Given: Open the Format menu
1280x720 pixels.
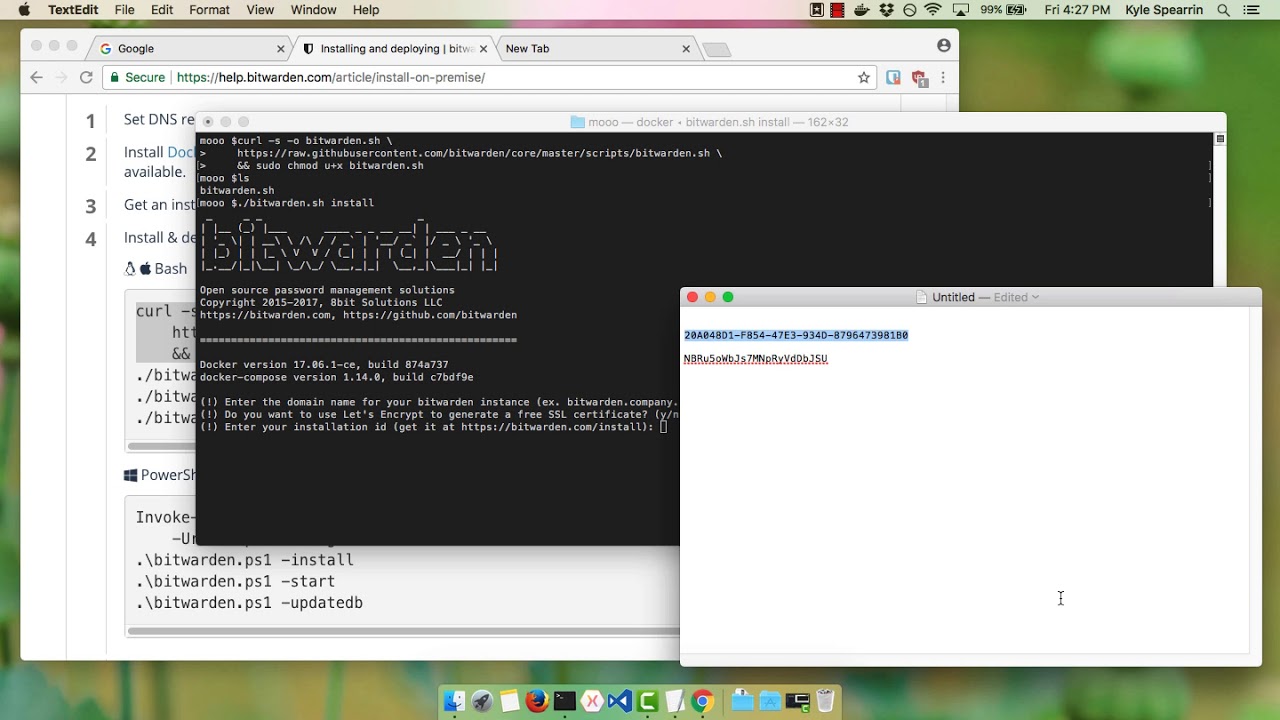Looking at the screenshot, I should tap(209, 10).
